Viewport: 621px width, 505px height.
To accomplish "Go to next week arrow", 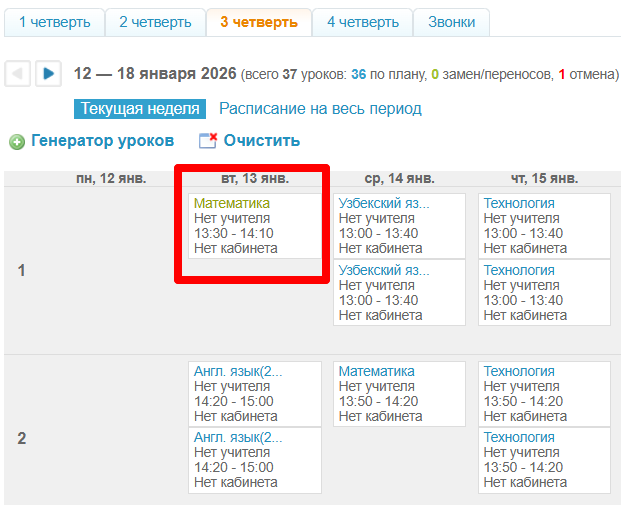I will click(48, 74).
